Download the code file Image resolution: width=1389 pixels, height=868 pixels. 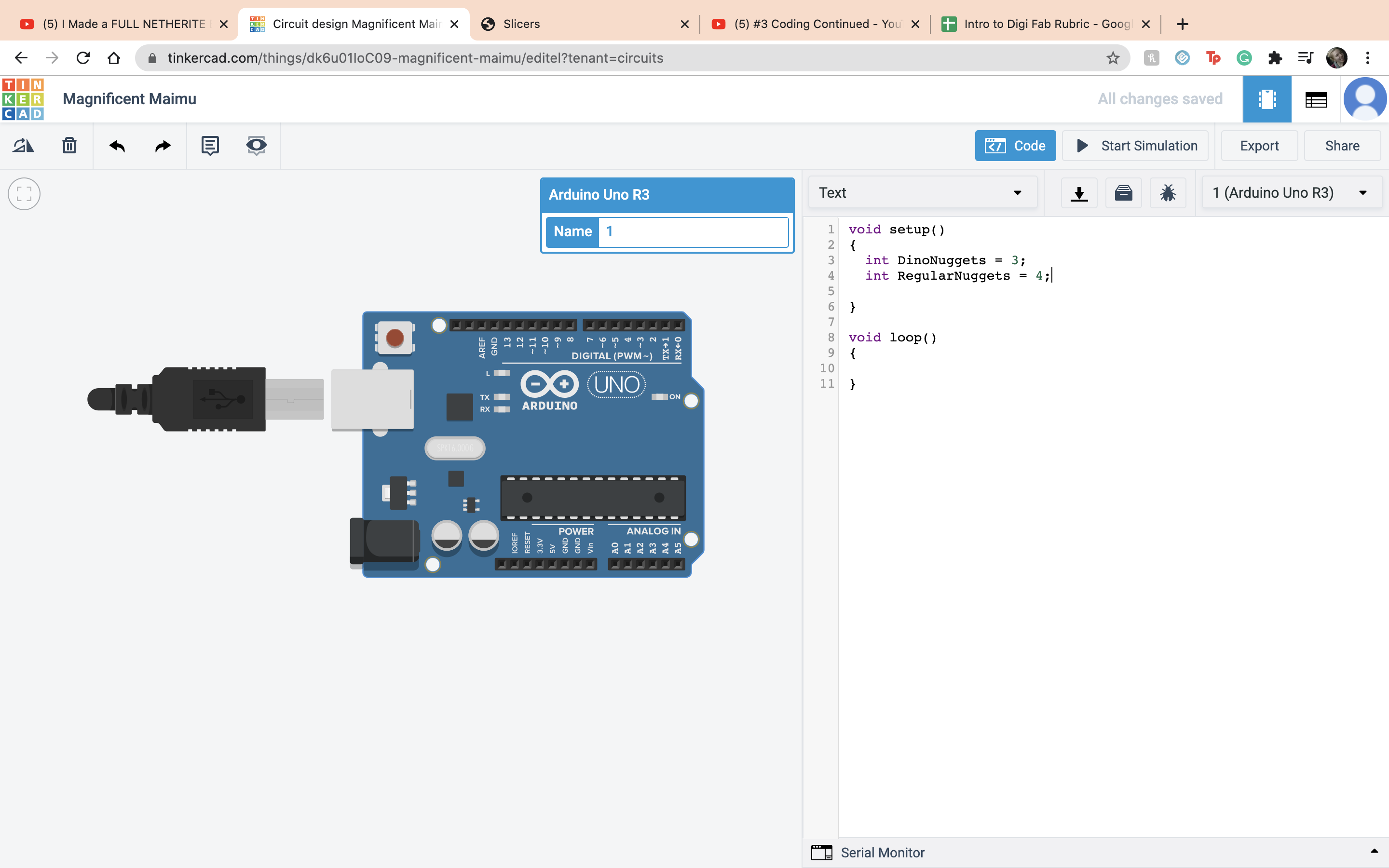tap(1079, 193)
